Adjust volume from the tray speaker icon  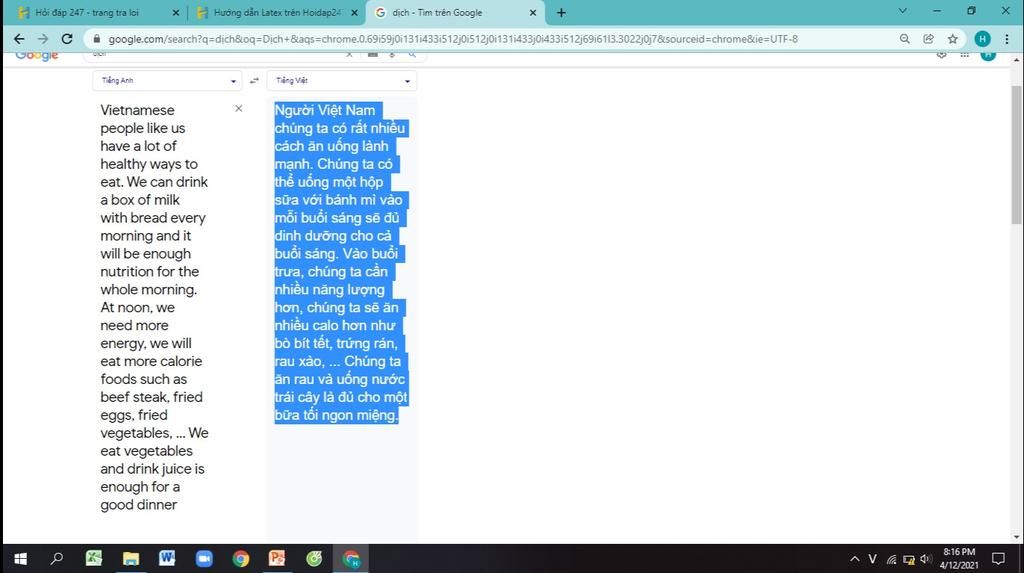point(925,559)
